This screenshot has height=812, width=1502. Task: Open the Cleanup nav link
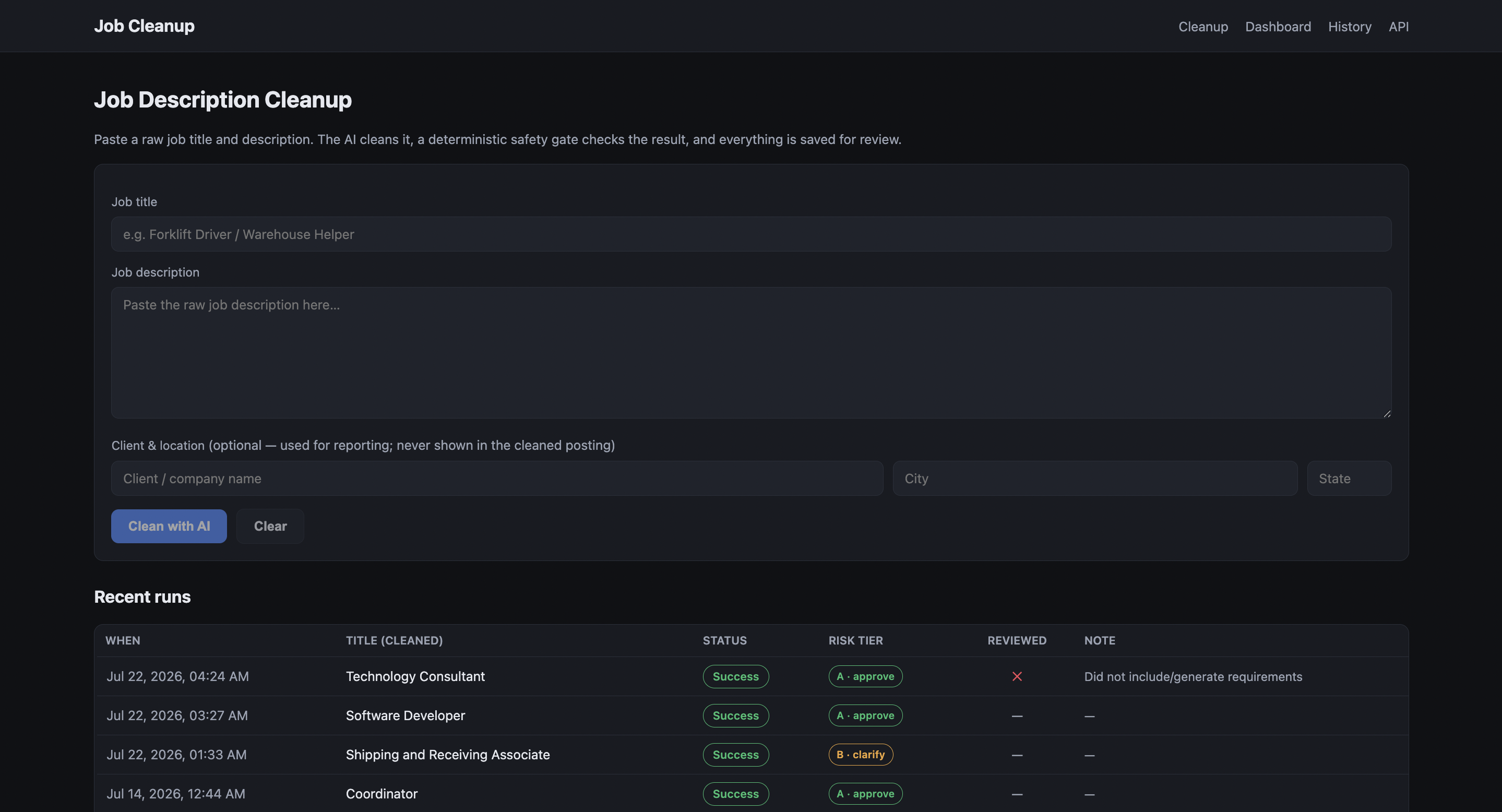point(1203,27)
